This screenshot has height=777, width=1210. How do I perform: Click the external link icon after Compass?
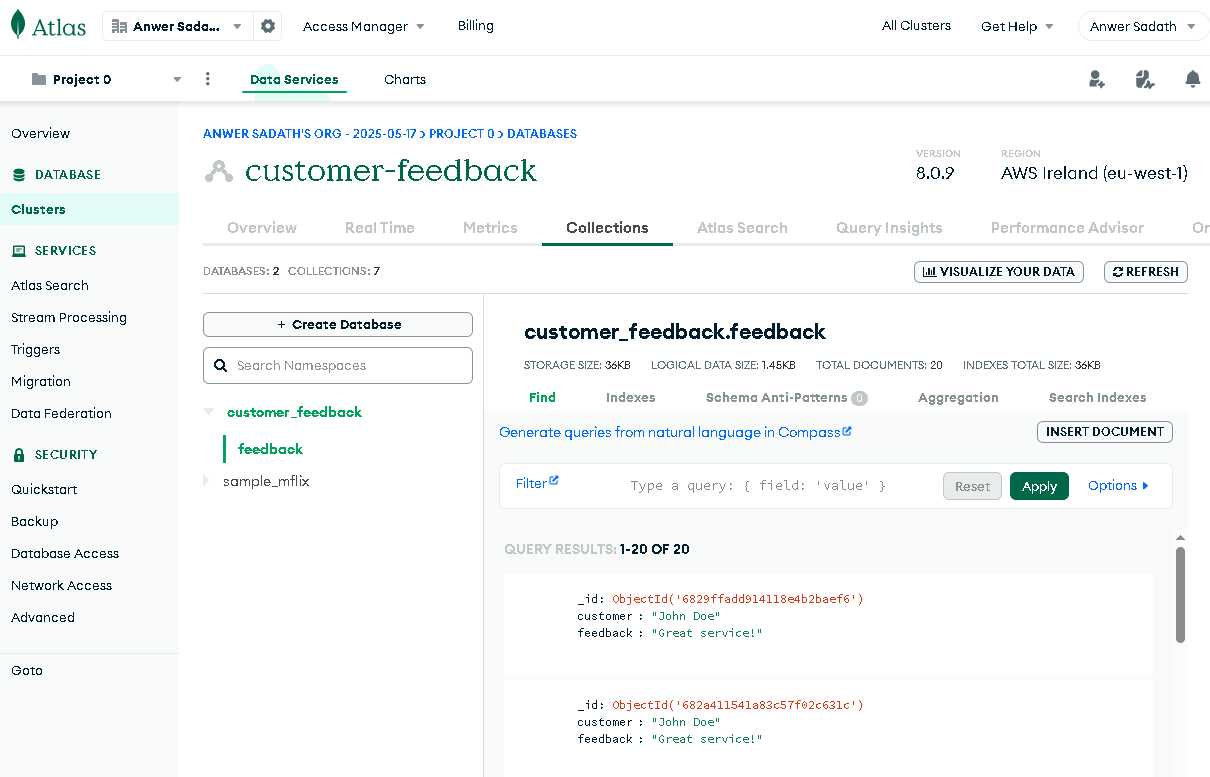[x=847, y=431]
